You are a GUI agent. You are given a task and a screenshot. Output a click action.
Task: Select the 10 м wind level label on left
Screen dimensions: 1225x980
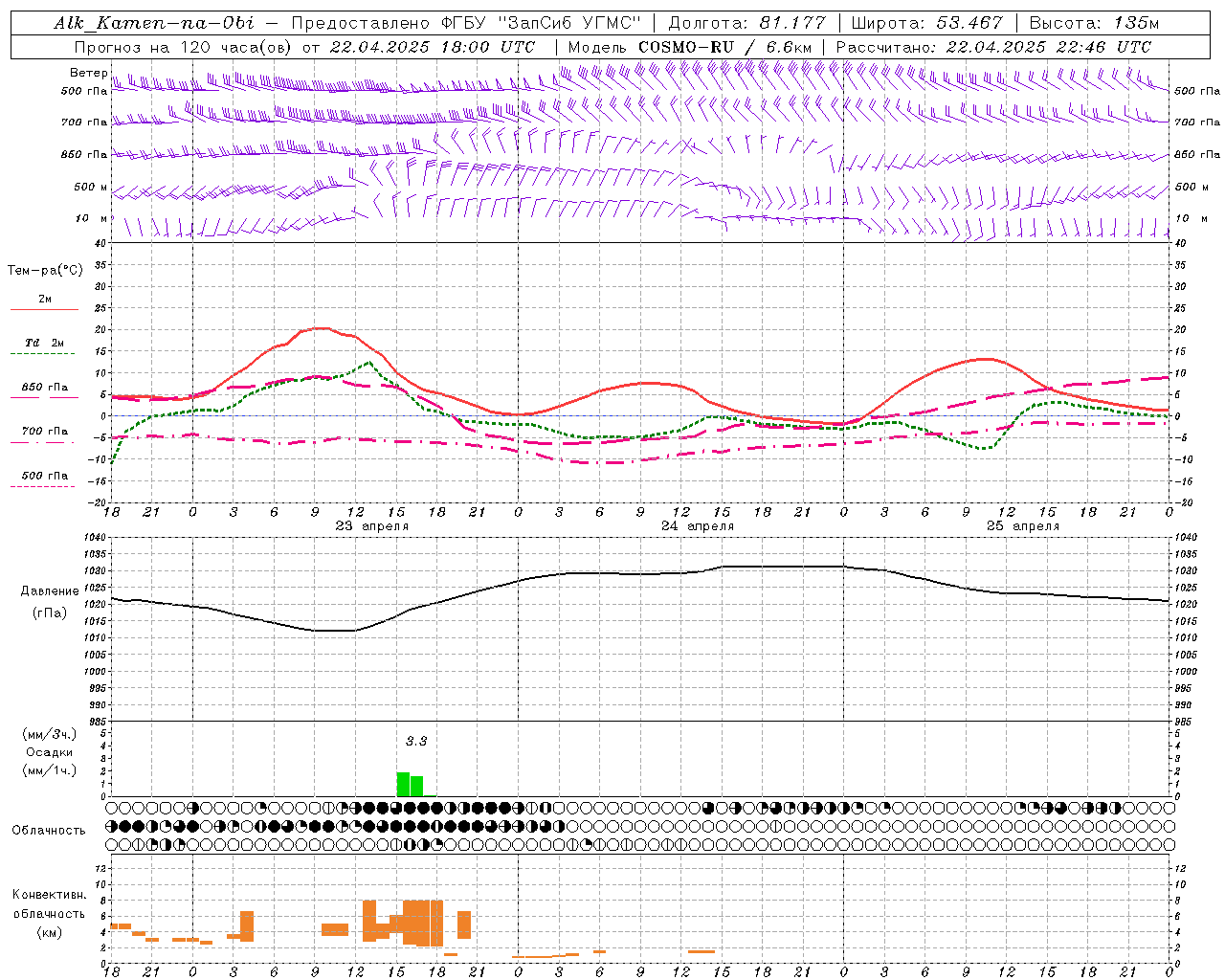[92, 218]
